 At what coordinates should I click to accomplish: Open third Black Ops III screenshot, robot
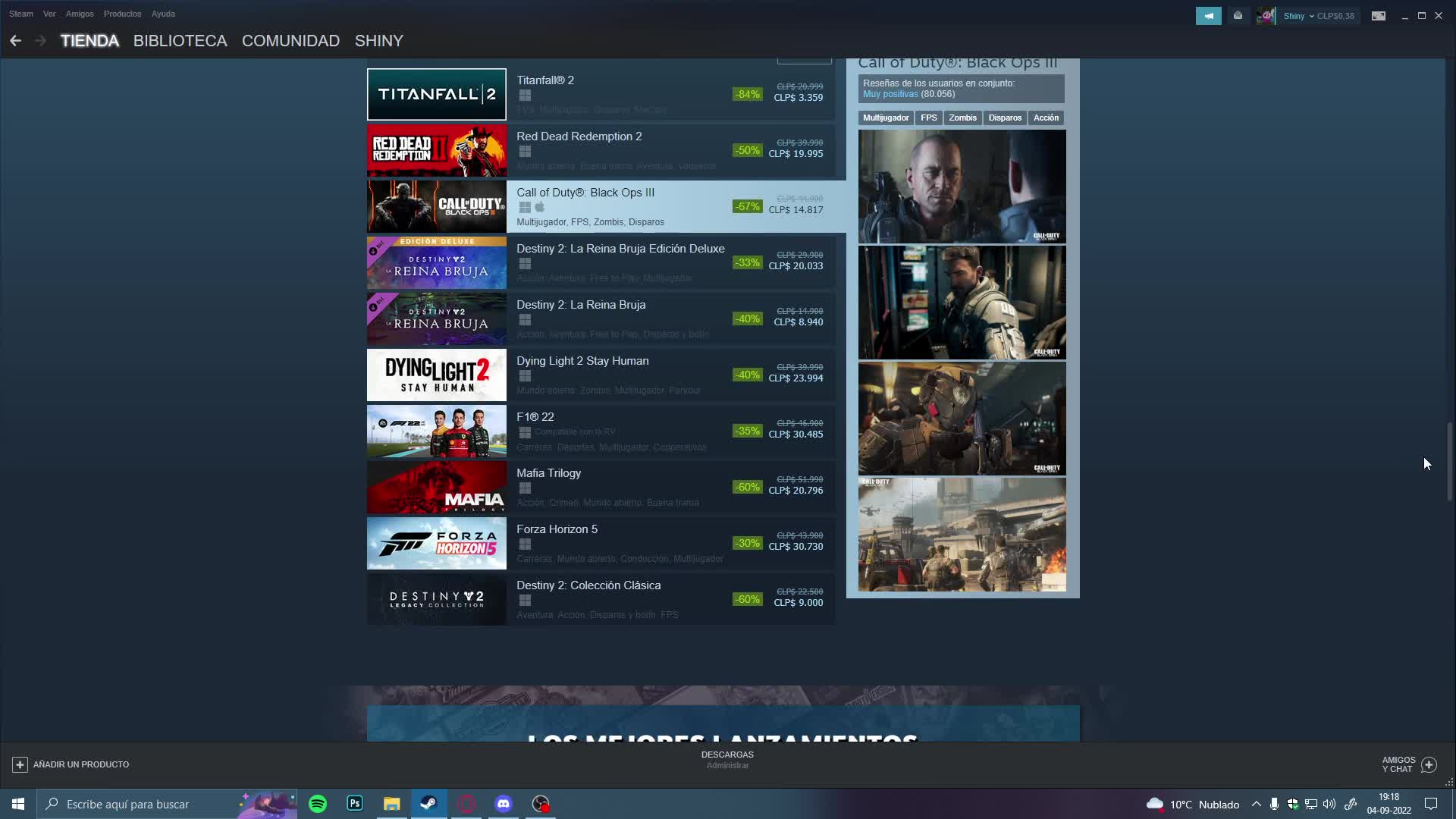962,418
